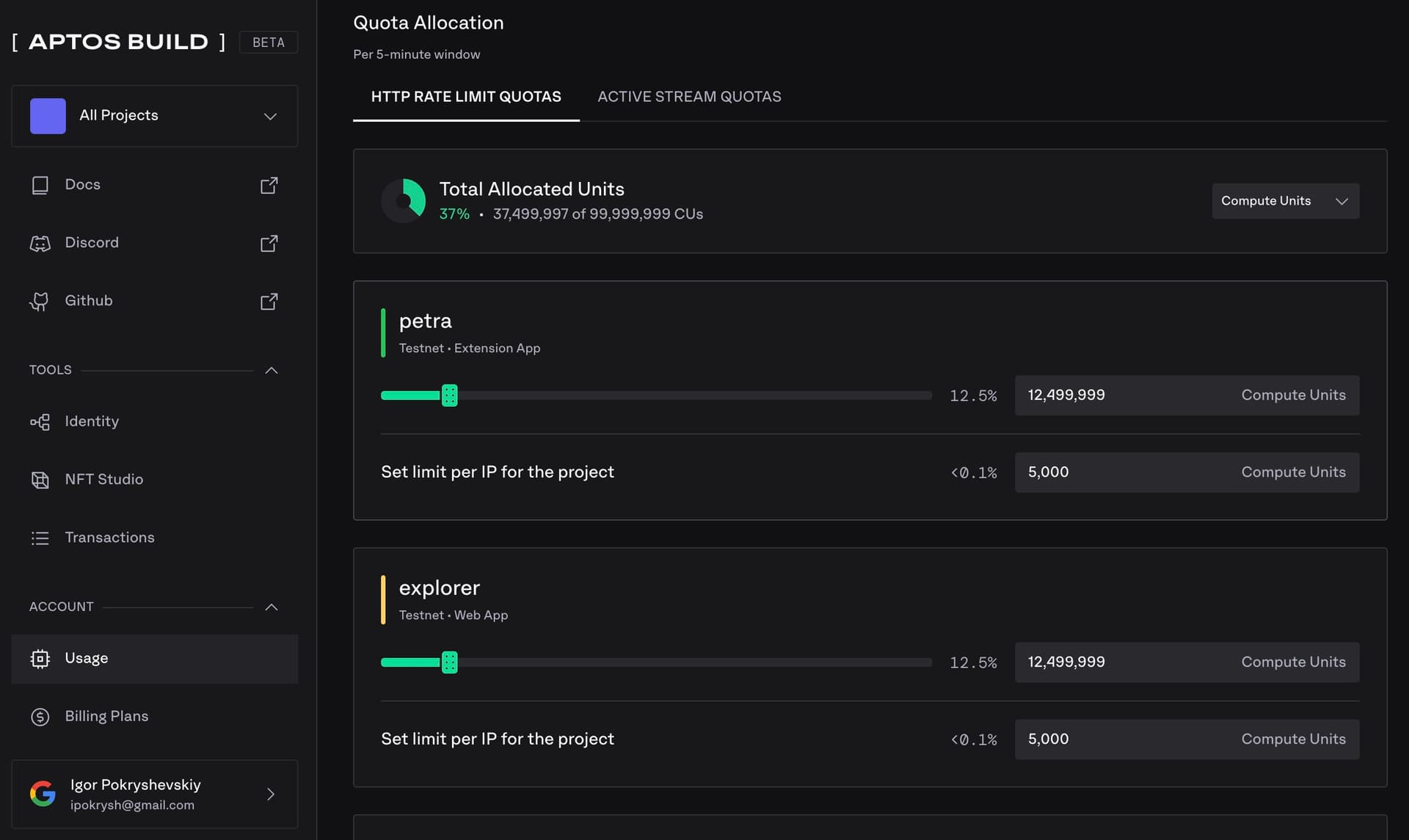
Task: Click the Testnet · Extension App label
Action: click(470, 348)
